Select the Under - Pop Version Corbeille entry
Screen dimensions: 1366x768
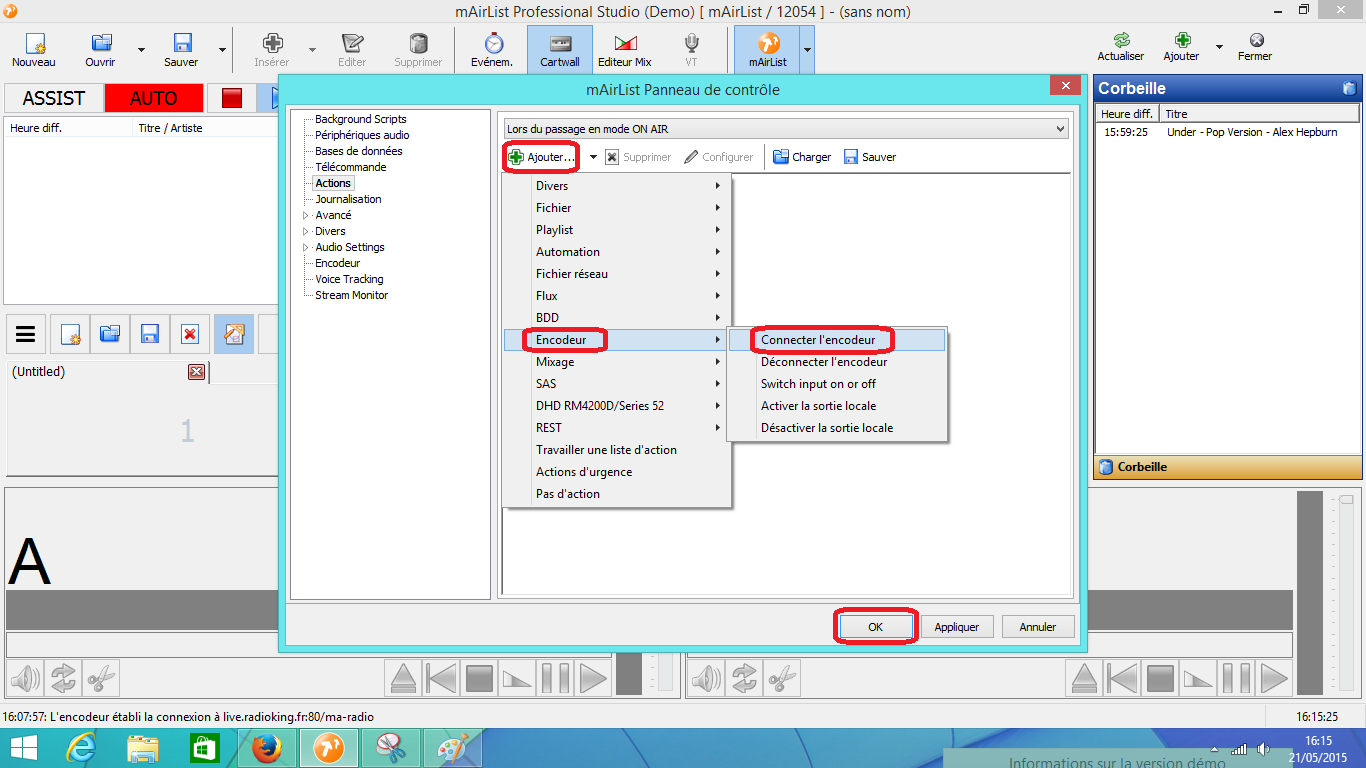(1226, 132)
